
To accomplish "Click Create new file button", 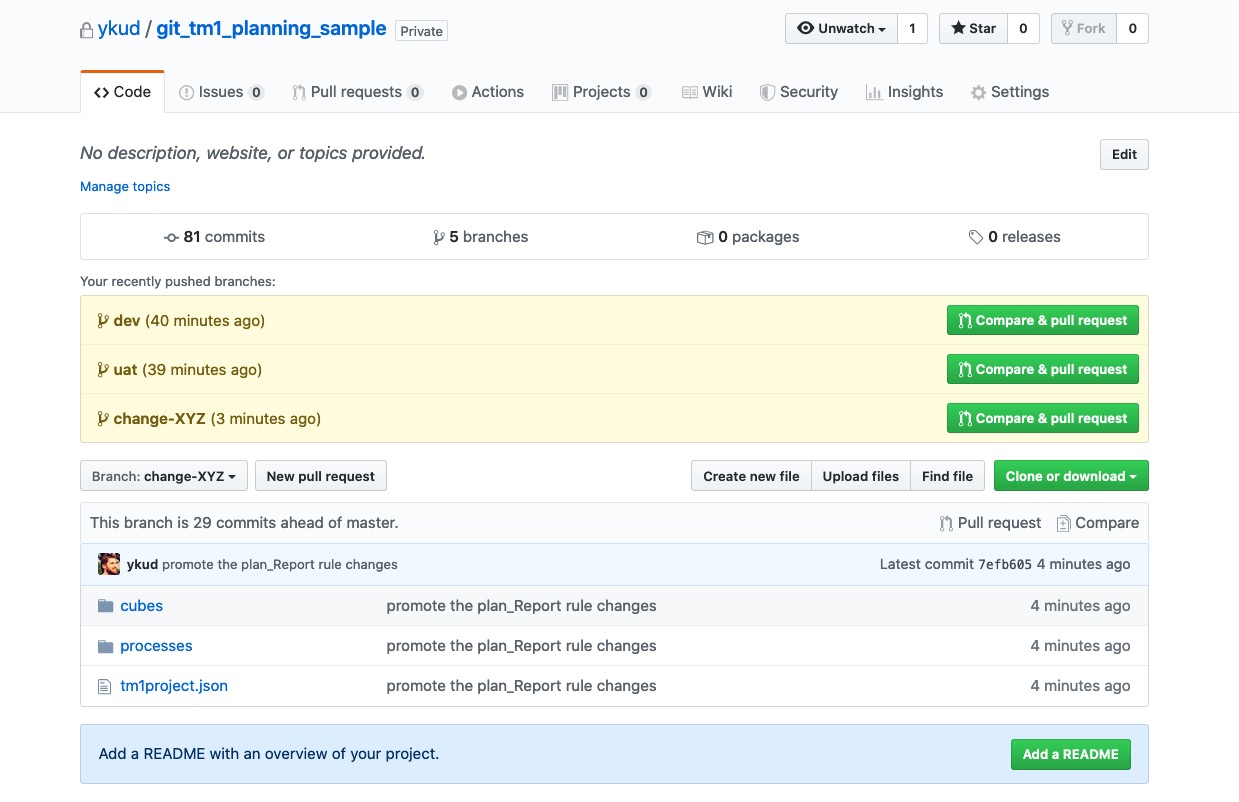I will pyautogui.click(x=751, y=476).
